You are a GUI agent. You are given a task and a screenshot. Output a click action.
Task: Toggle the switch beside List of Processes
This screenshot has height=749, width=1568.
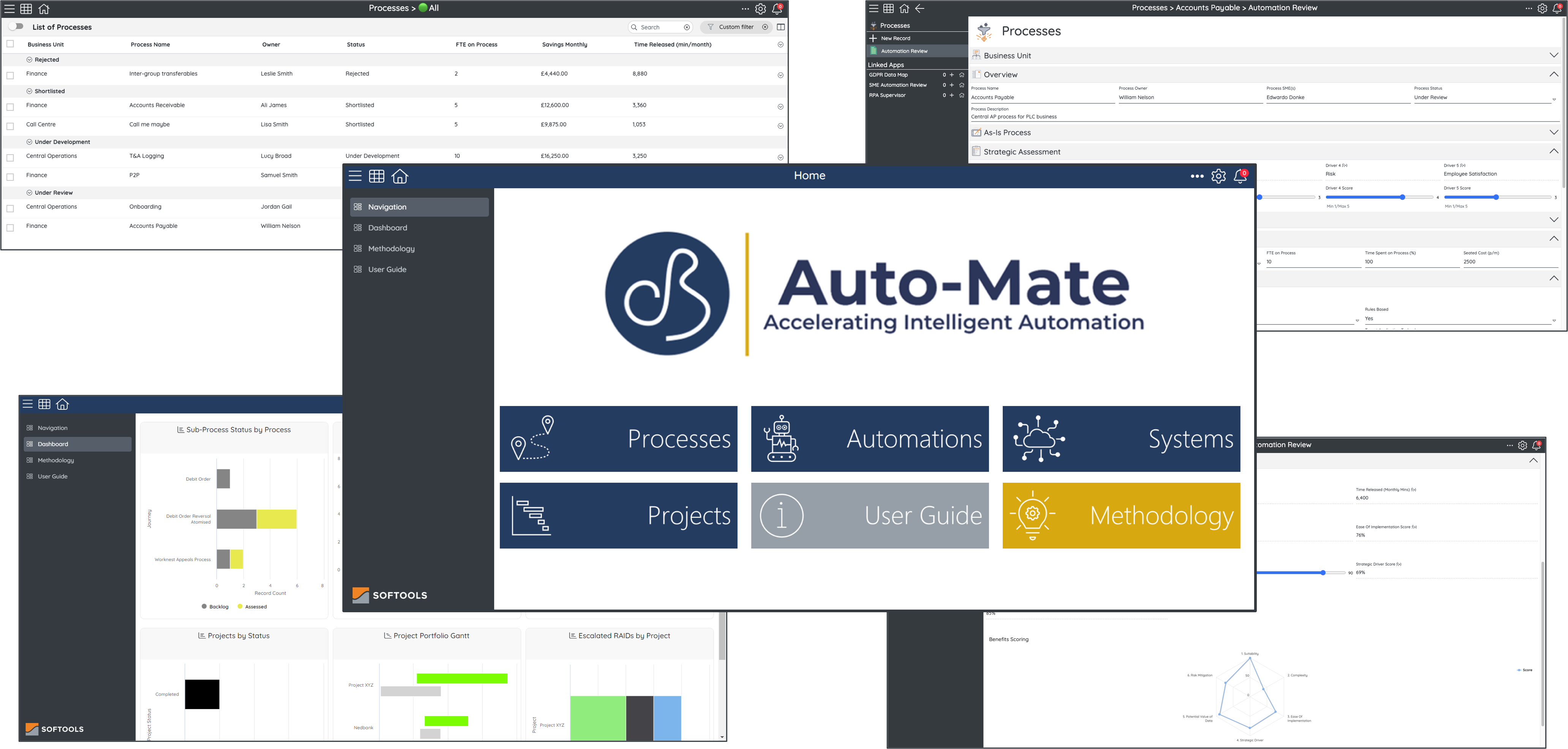click(16, 27)
